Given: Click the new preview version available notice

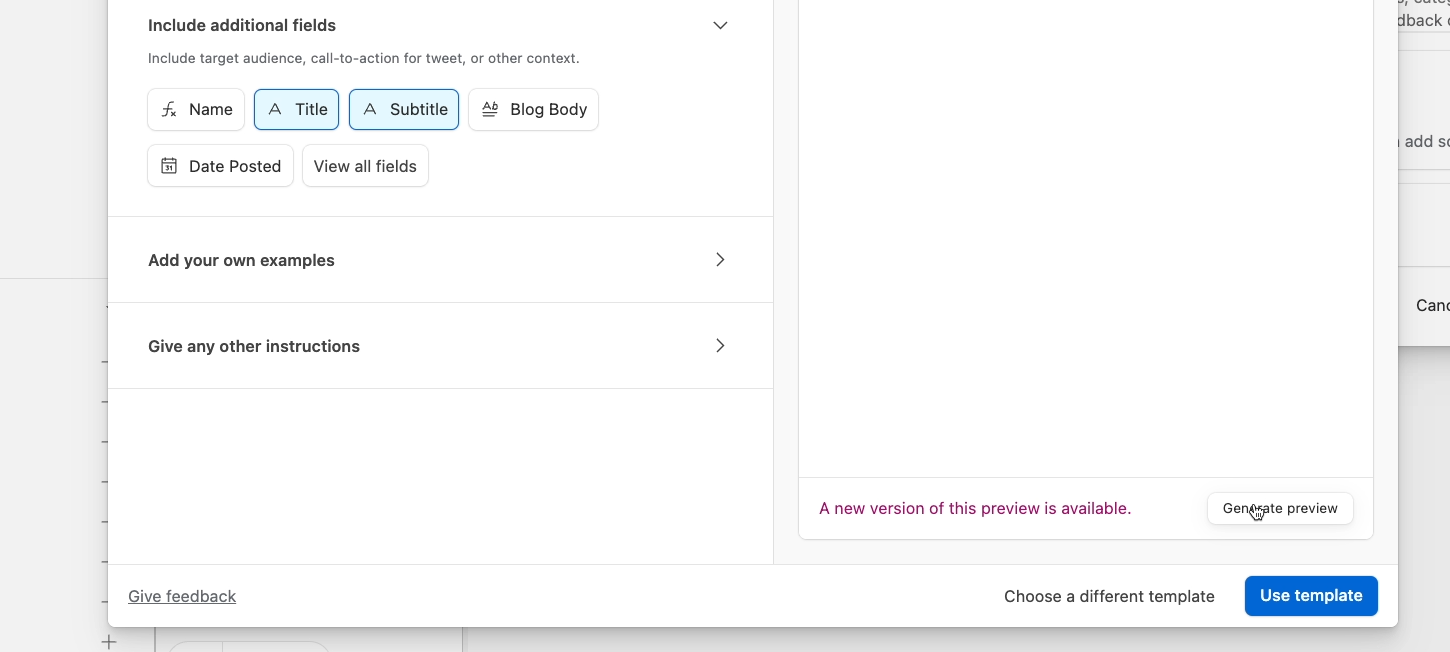Looking at the screenshot, I should tap(975, 508).
